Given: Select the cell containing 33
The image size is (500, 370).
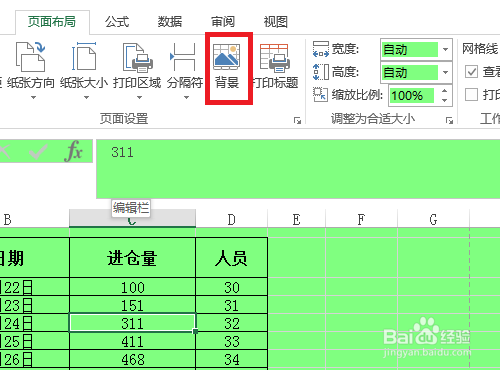Looking at the screenshot, I should pos(231,341).
